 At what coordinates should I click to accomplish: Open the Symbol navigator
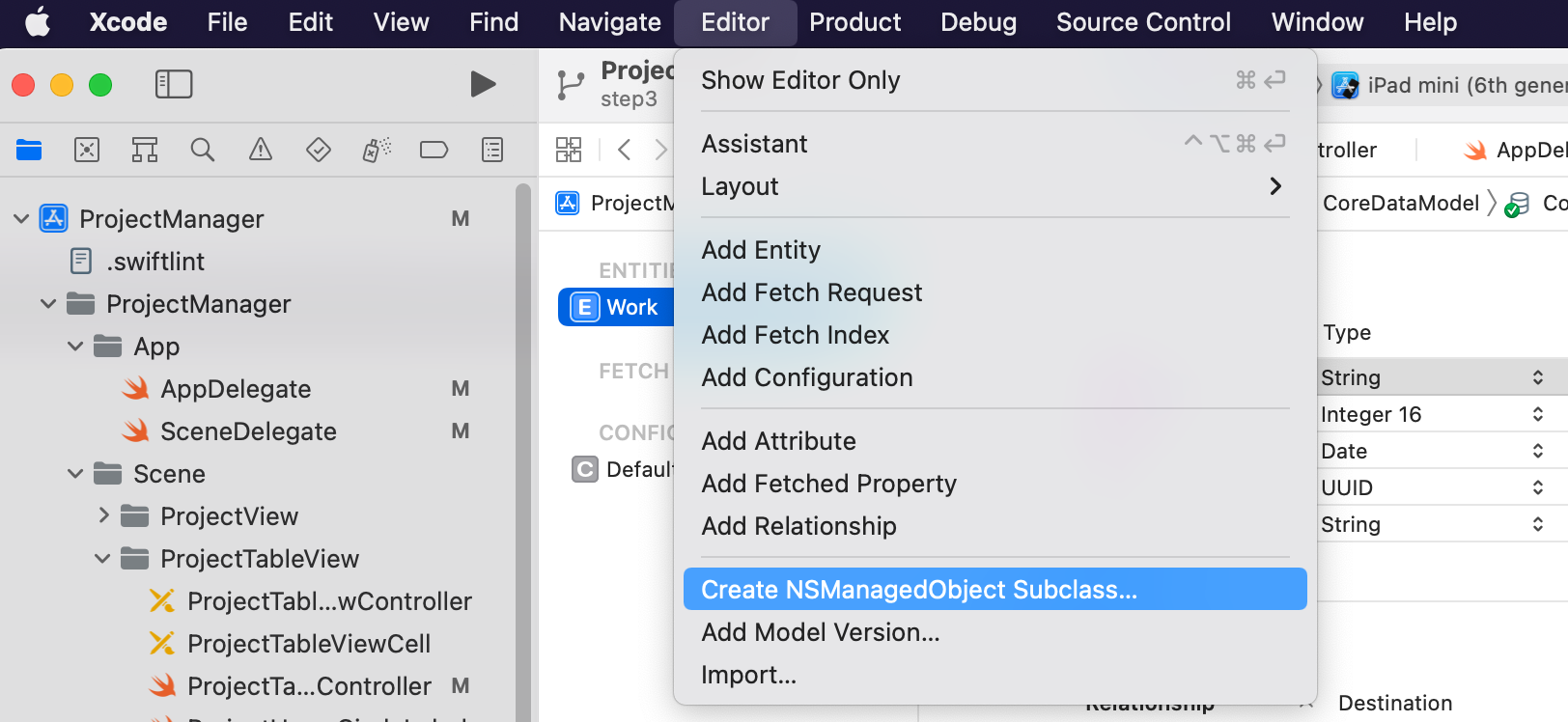tap(145, 150)
